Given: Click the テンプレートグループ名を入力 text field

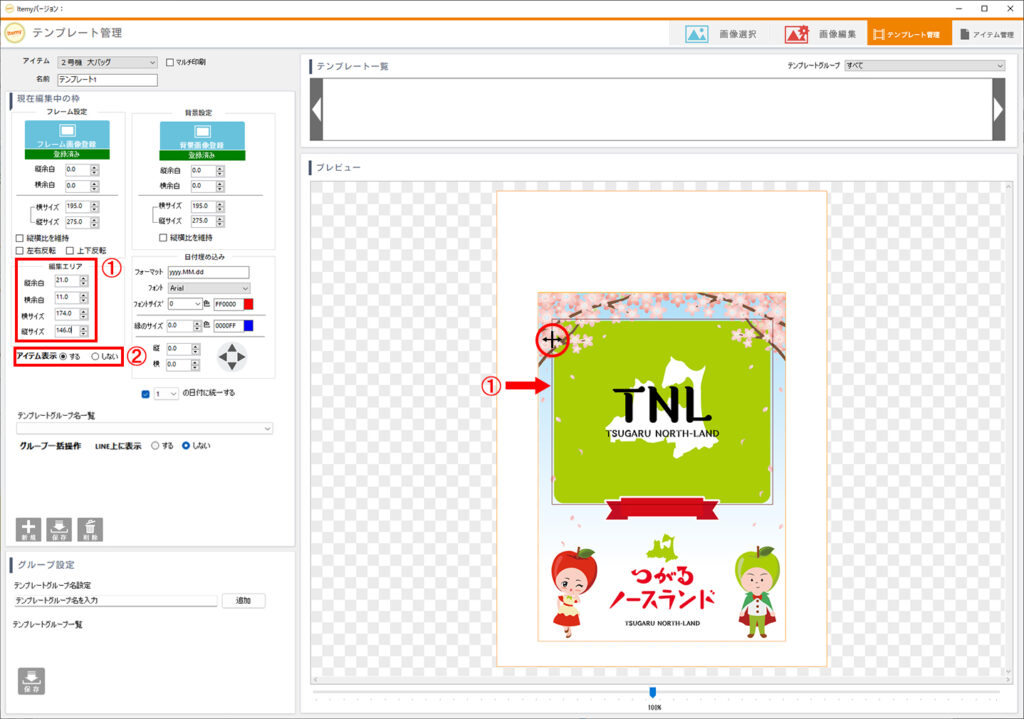Looking at the screenshot, I should click(x=115, y=601).
